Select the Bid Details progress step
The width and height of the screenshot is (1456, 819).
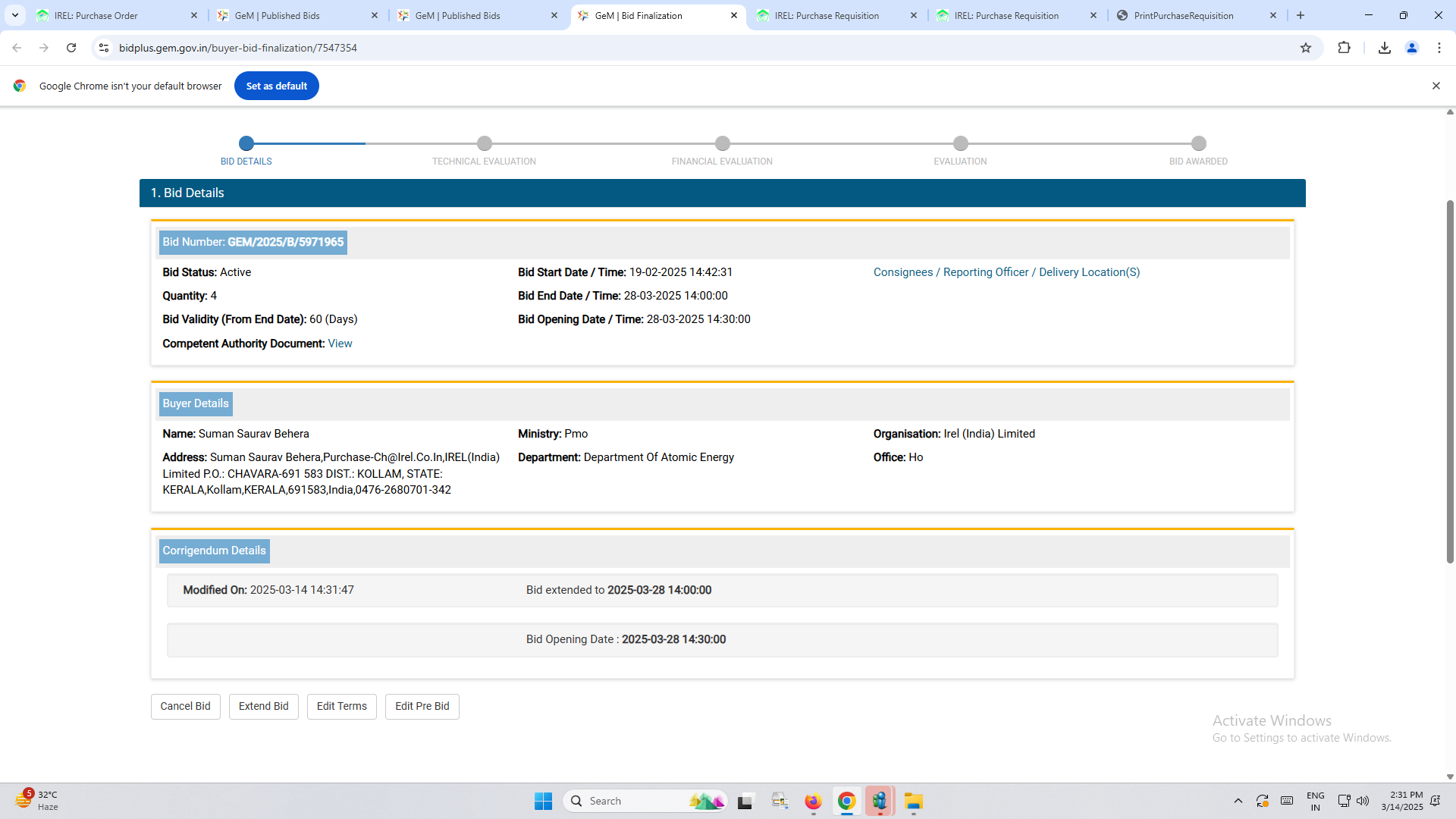click(x=246, y=143)
